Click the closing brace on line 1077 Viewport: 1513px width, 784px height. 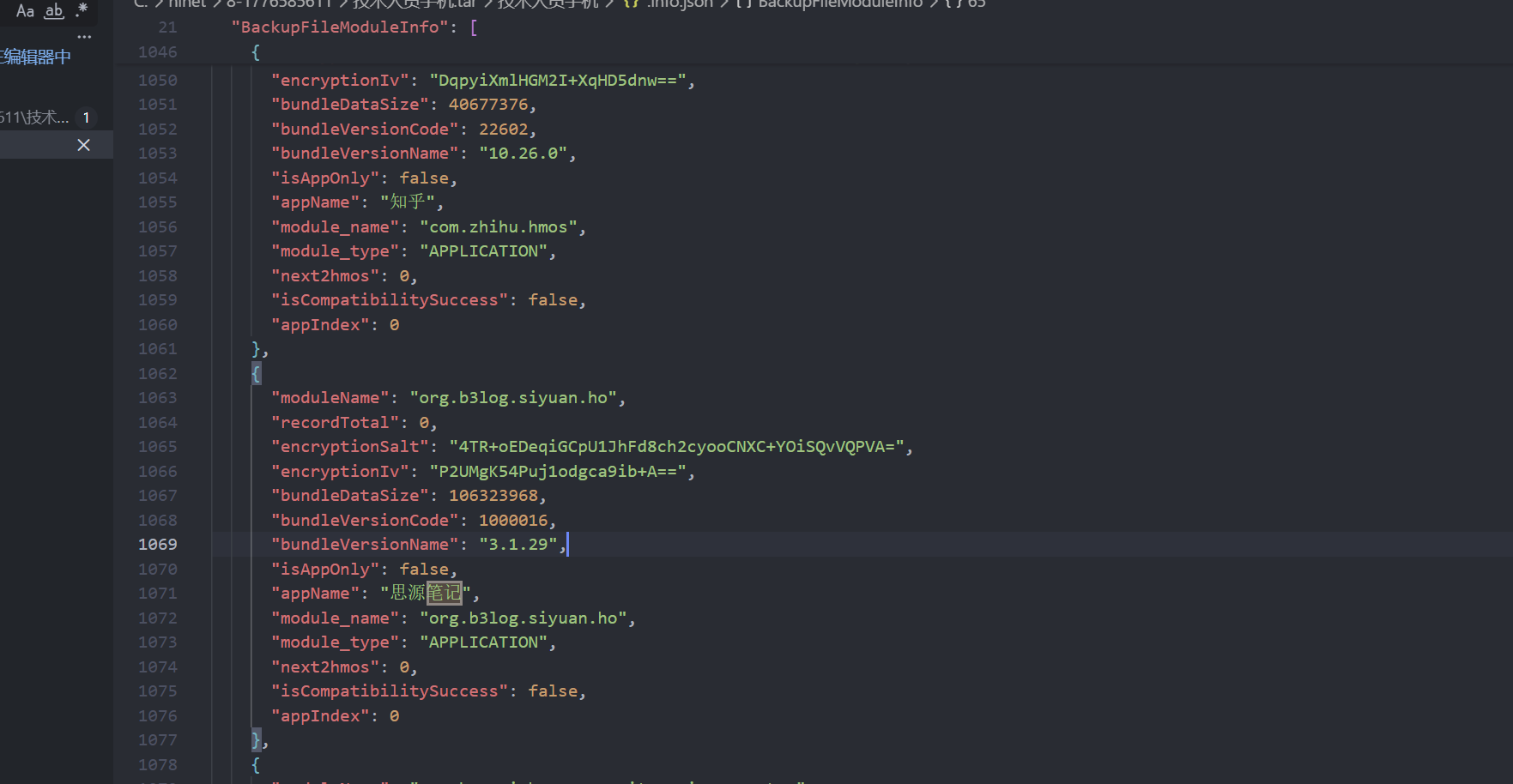pyautogui.click(x=256, y=739)
